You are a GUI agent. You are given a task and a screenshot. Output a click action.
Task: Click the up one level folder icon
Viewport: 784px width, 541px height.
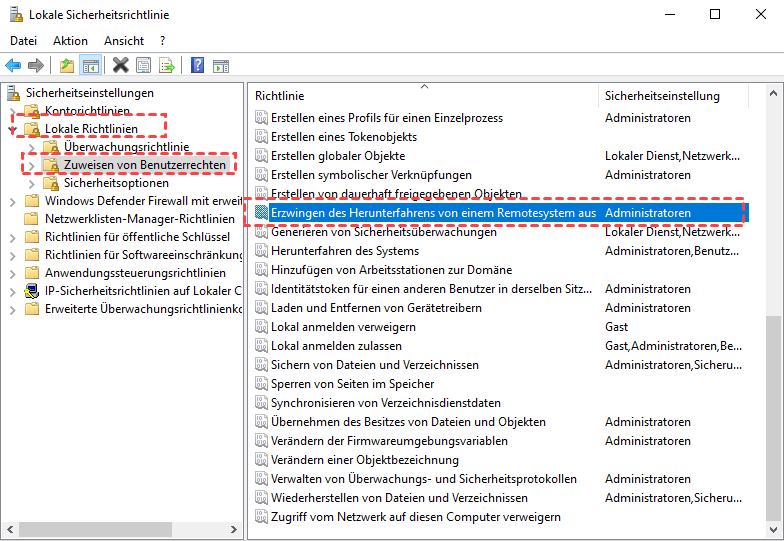pyautogui.click(x=66, y=66)
